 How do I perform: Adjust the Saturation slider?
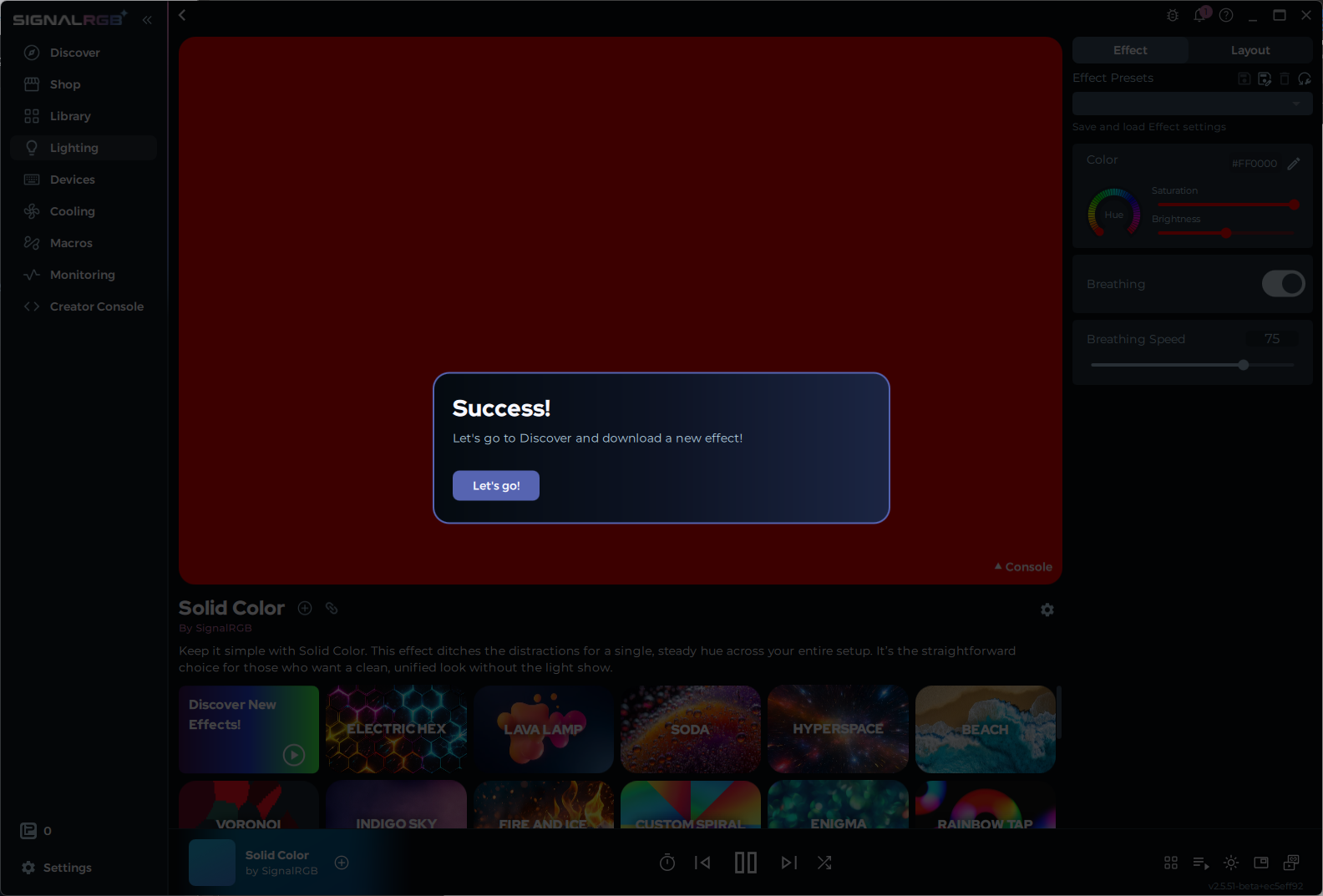[1226, 205]
